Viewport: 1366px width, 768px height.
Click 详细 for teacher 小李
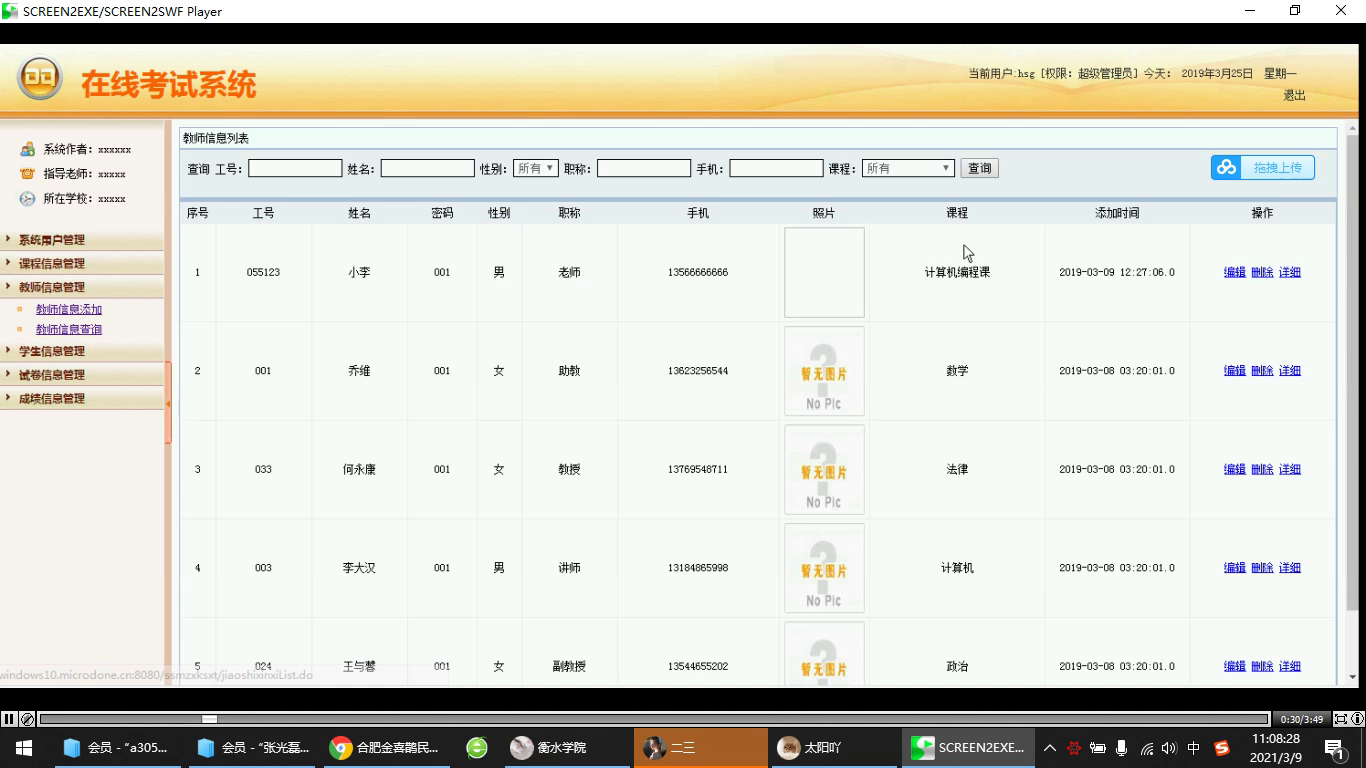click(1290, 272)
